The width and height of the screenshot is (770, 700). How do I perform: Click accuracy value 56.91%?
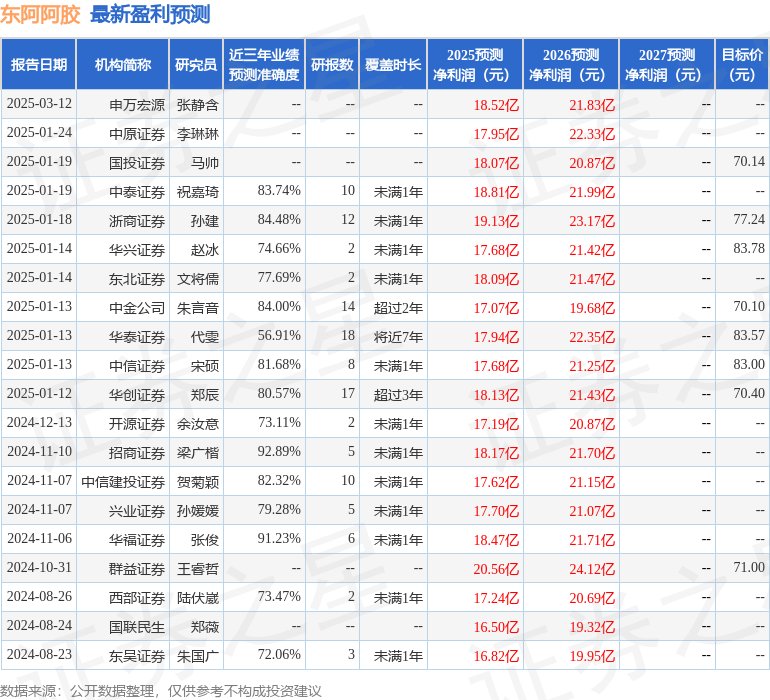[279, 336]
